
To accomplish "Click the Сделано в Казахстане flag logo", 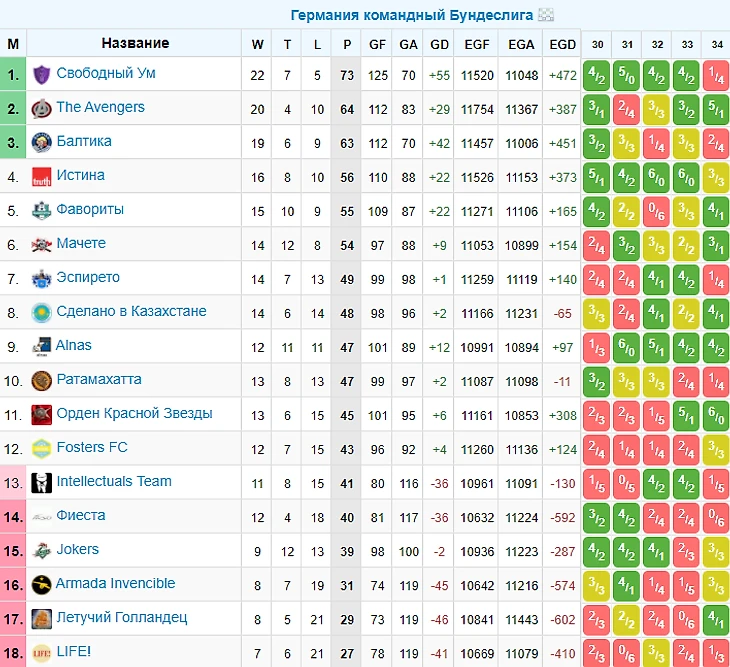I will click(41, 312).
